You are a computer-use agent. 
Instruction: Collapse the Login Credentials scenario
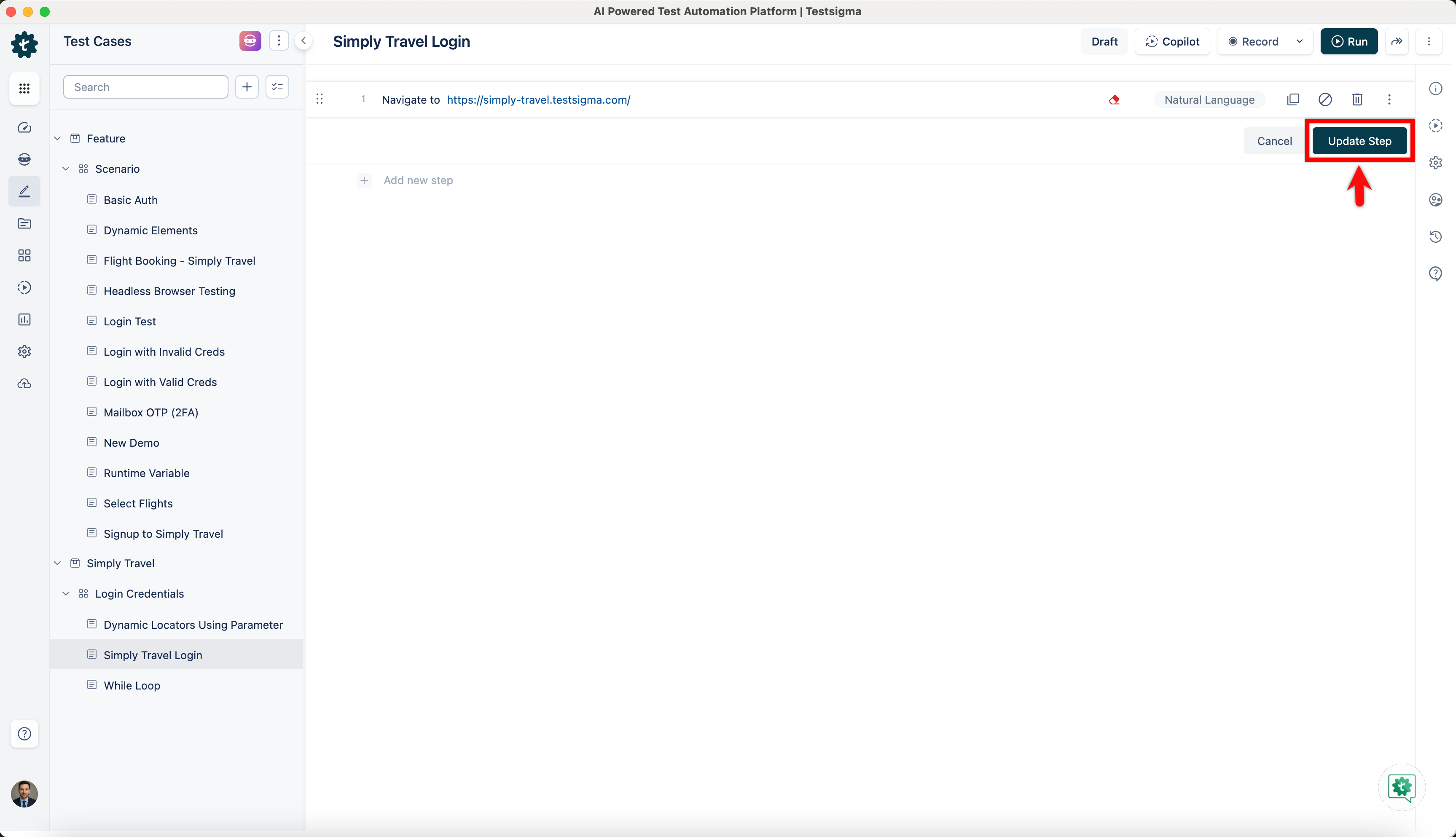(x=66, y=594)
